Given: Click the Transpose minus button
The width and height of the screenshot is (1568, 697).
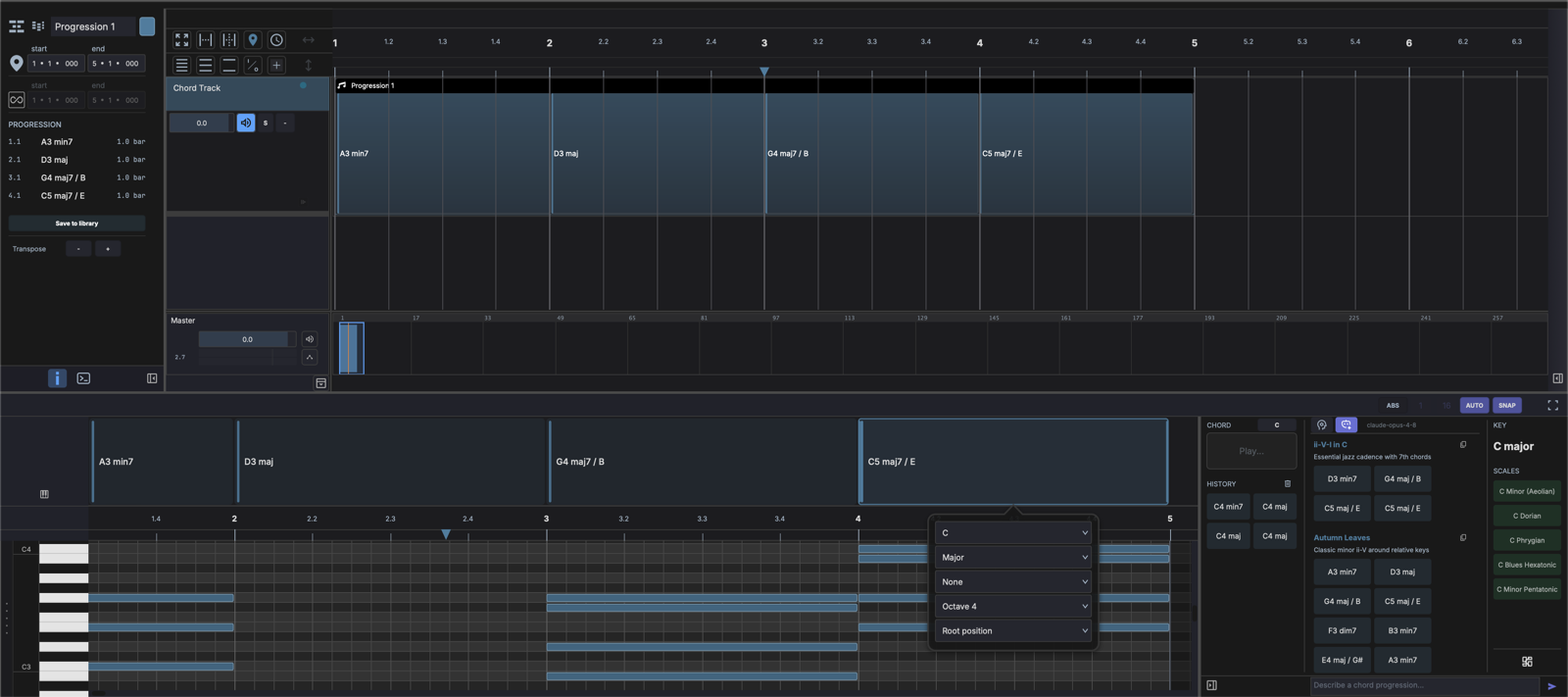Looking at the screenshot, I should pyautogui.click(x=78, y=249).
